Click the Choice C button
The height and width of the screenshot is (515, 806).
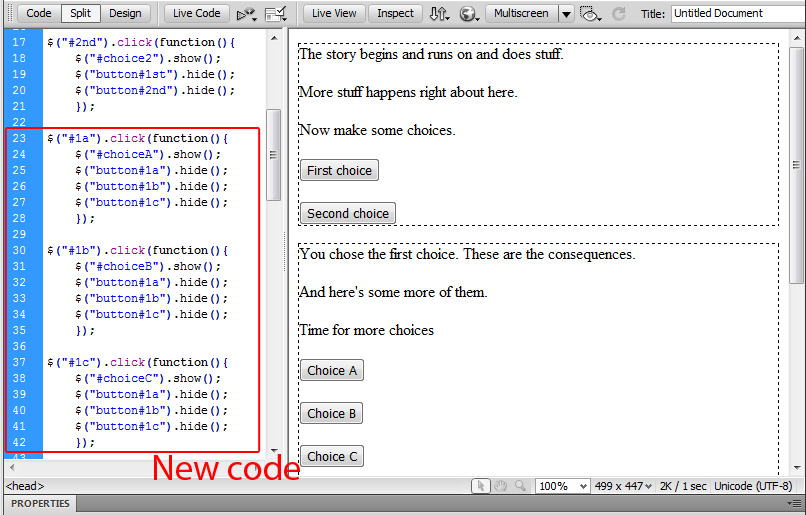tap(332, 456)
